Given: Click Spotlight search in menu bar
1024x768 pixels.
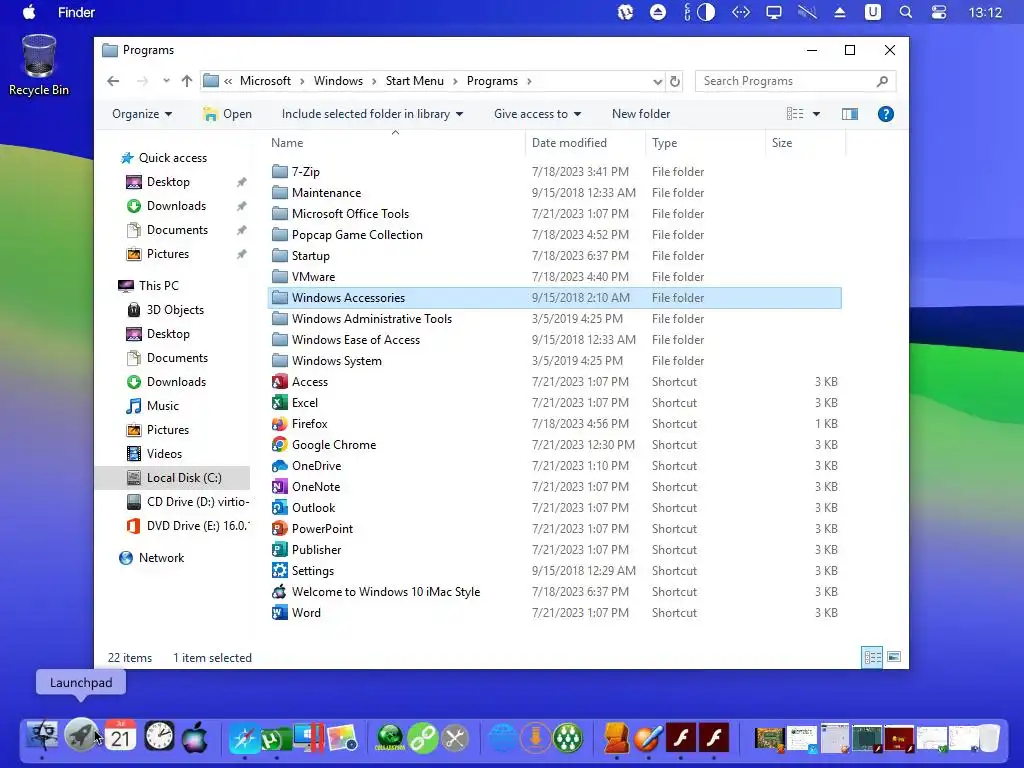Looking at the screenshot, I should pyautogui.click(x=905, y=12).
